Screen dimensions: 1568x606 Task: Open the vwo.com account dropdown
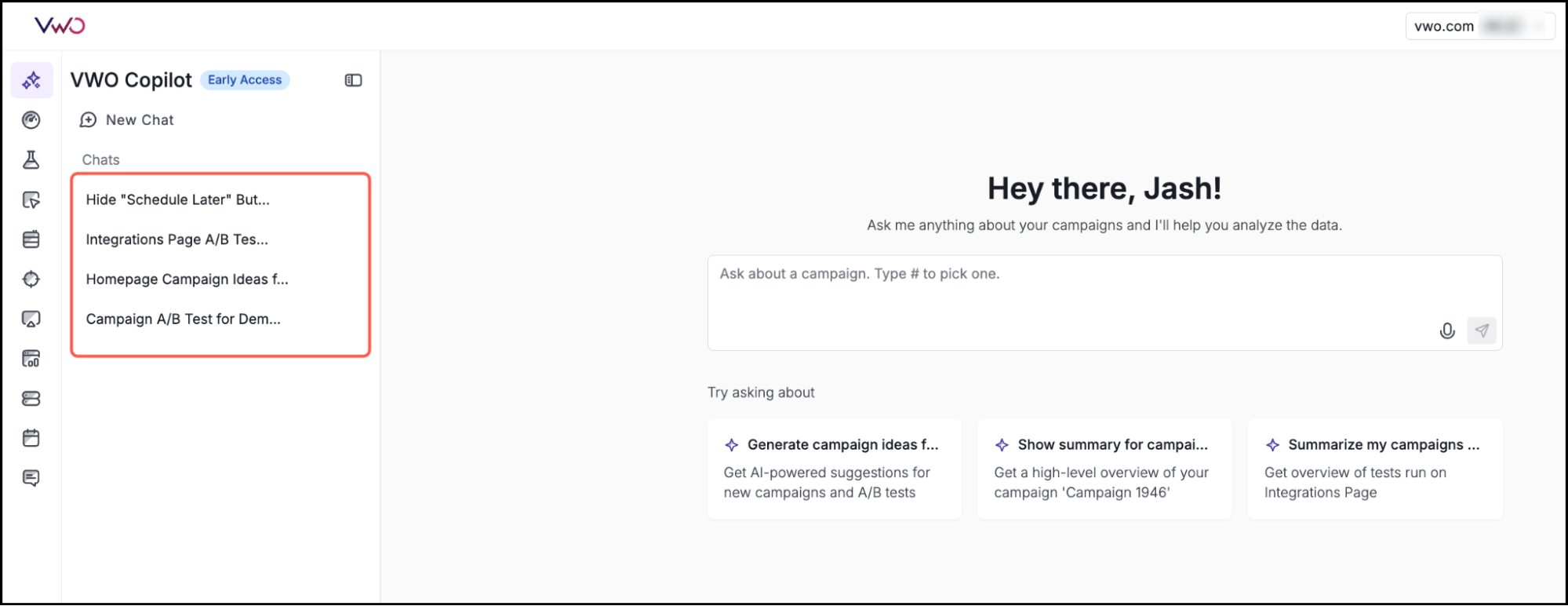click(x=1479, y=26)
